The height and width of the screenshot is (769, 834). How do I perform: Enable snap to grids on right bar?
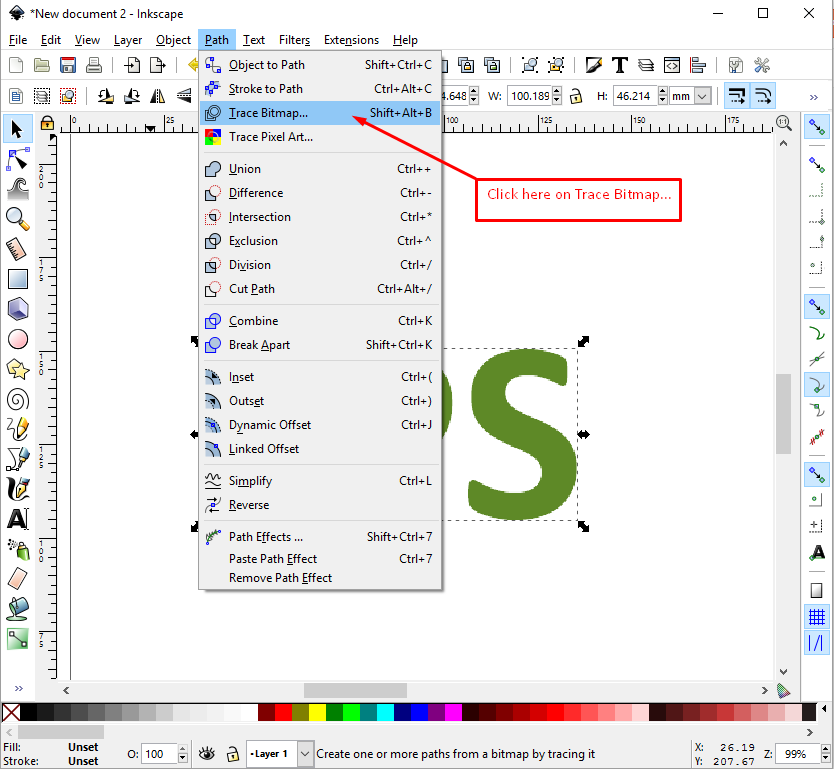pos(816,616)
